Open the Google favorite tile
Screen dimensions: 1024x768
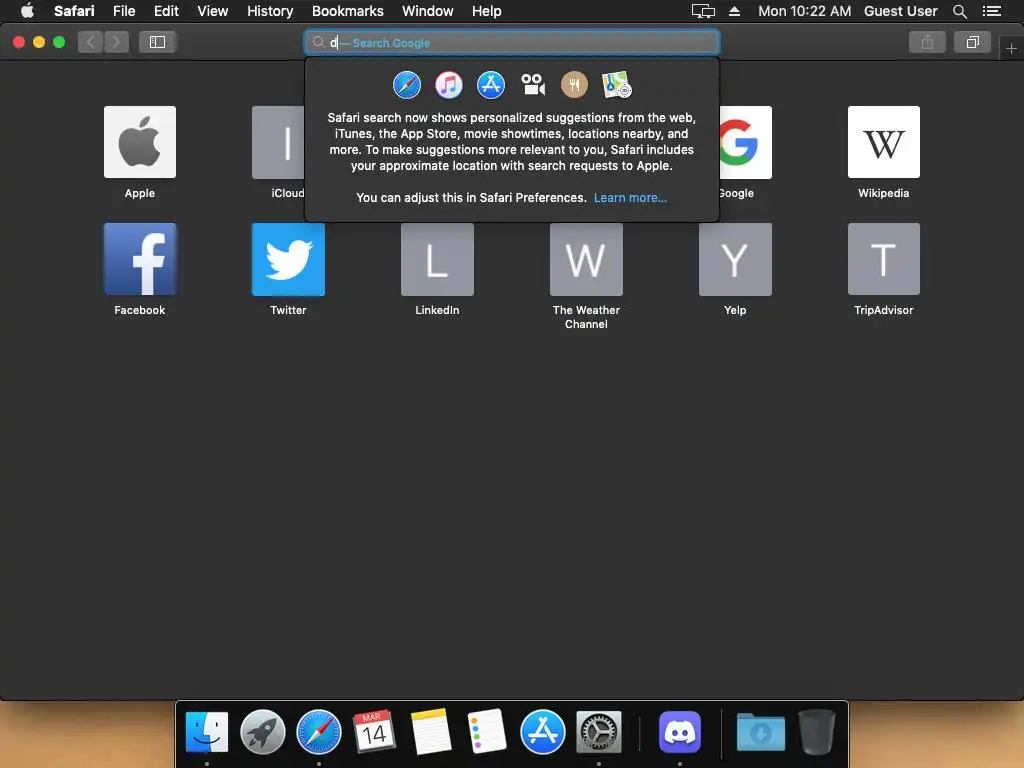(x=746, y=142)
